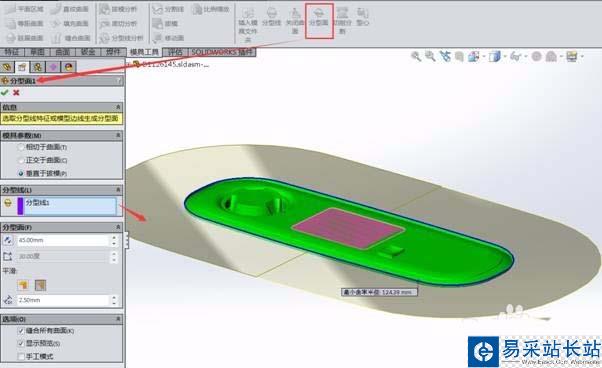Image resolution: width=602 pixels, height=368 pixels.
Task: Open DisplayManager tab icon
Action: tap(68, 67)
